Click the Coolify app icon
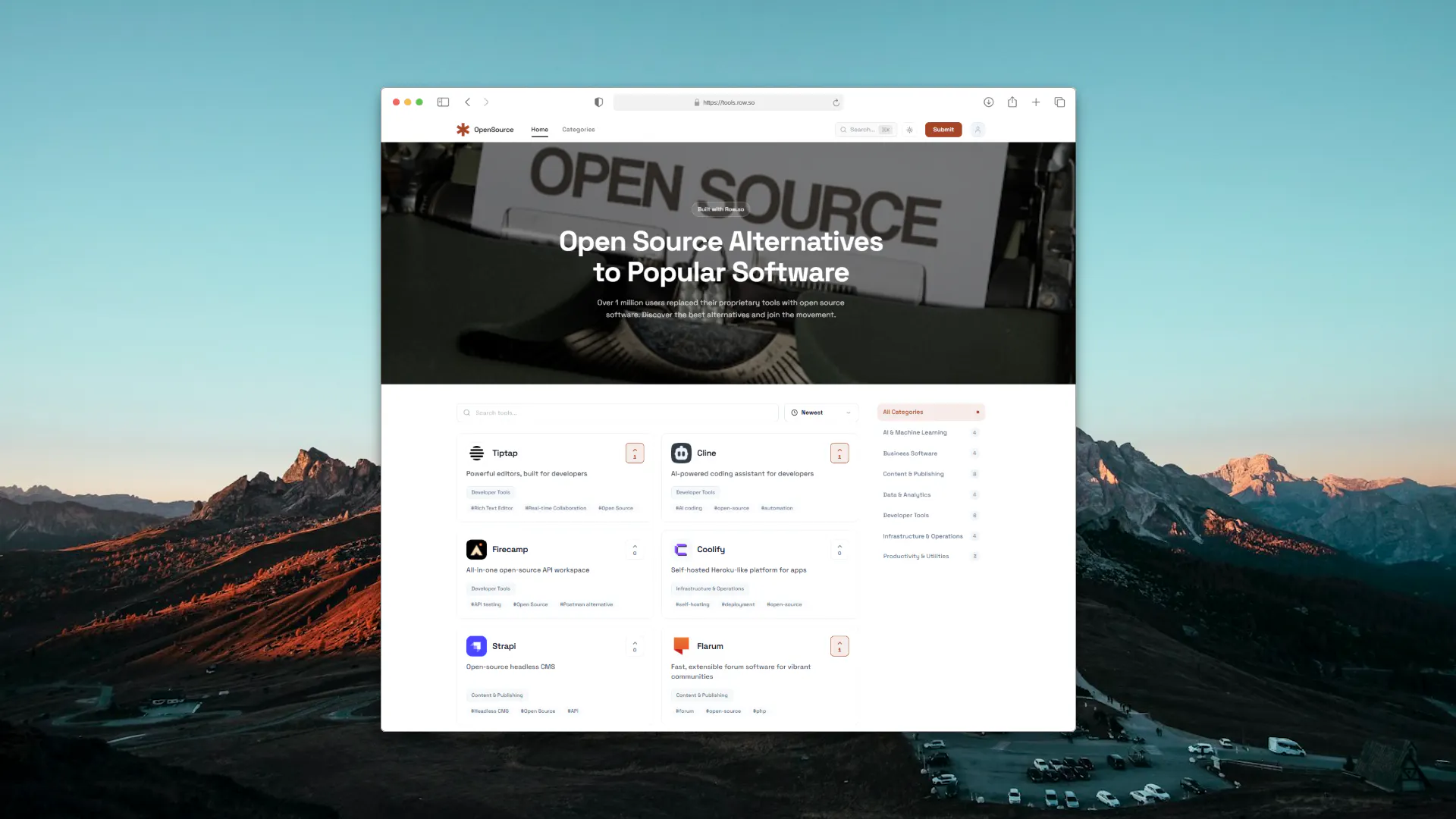Image resolution: width=1456 pixels, height=819 pixels. point(681,550)
